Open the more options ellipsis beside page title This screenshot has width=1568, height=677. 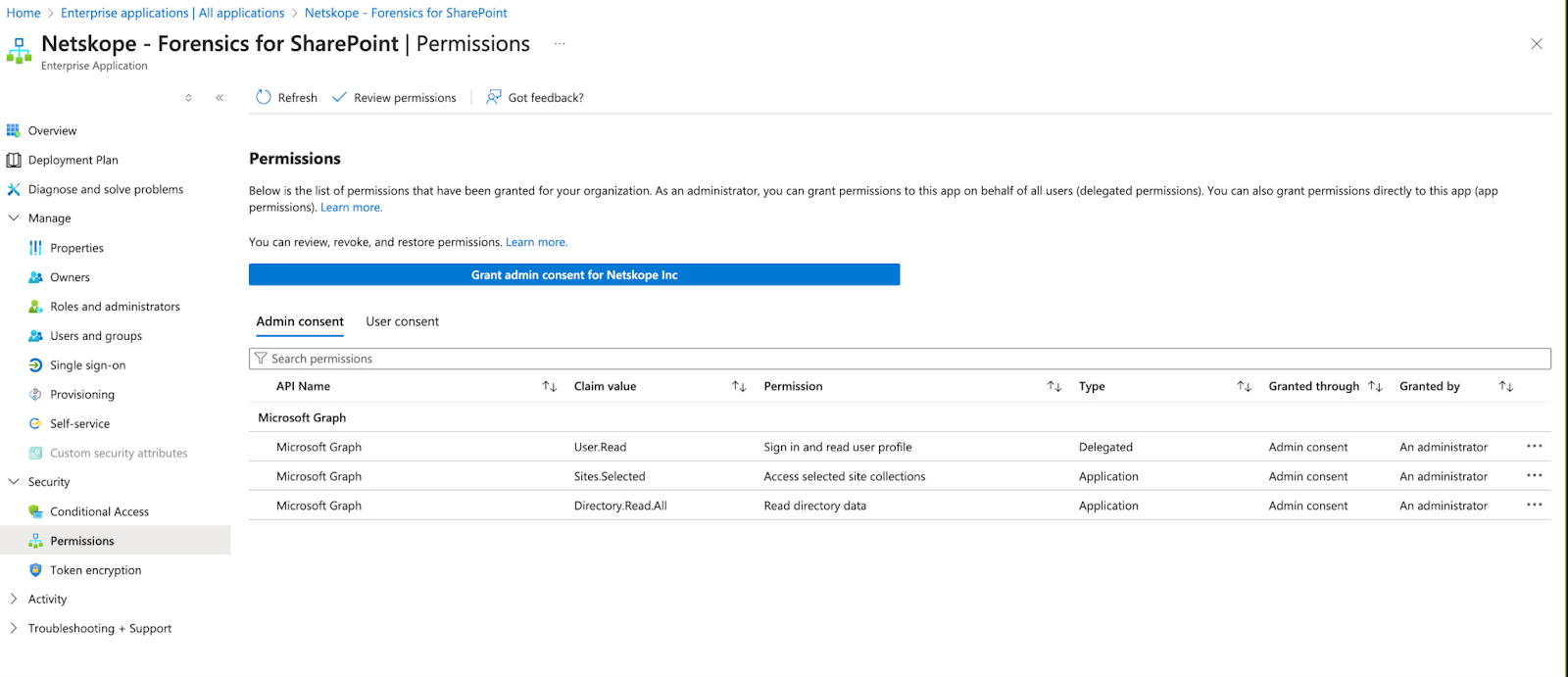[x=560, y=44]
